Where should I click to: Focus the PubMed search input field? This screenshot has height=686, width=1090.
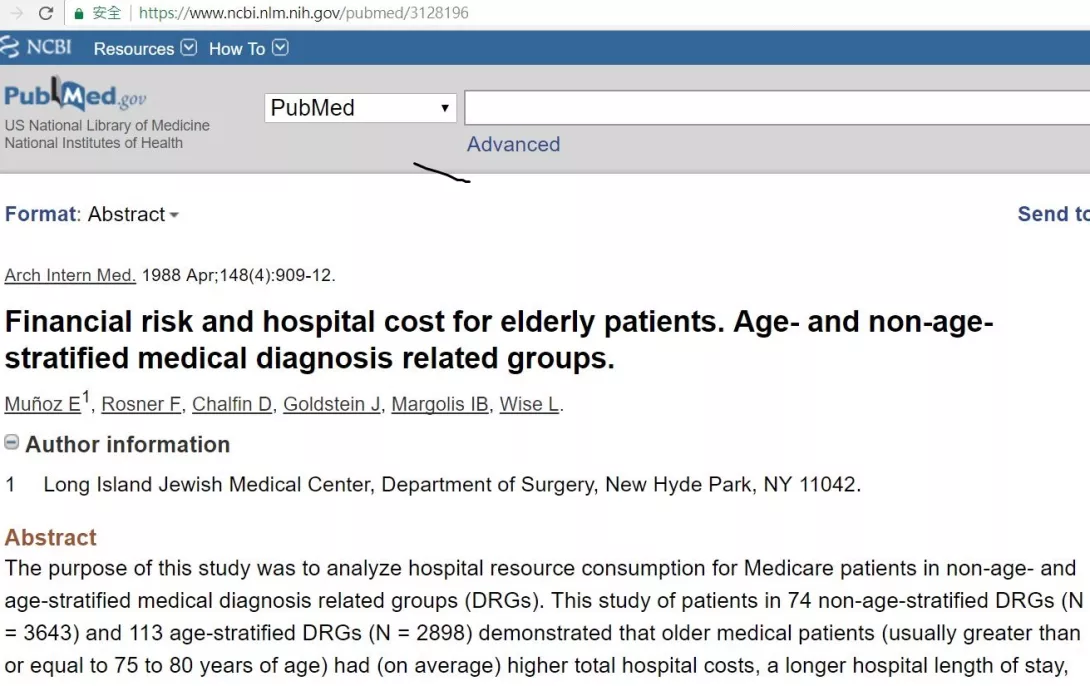pos(777,108)
